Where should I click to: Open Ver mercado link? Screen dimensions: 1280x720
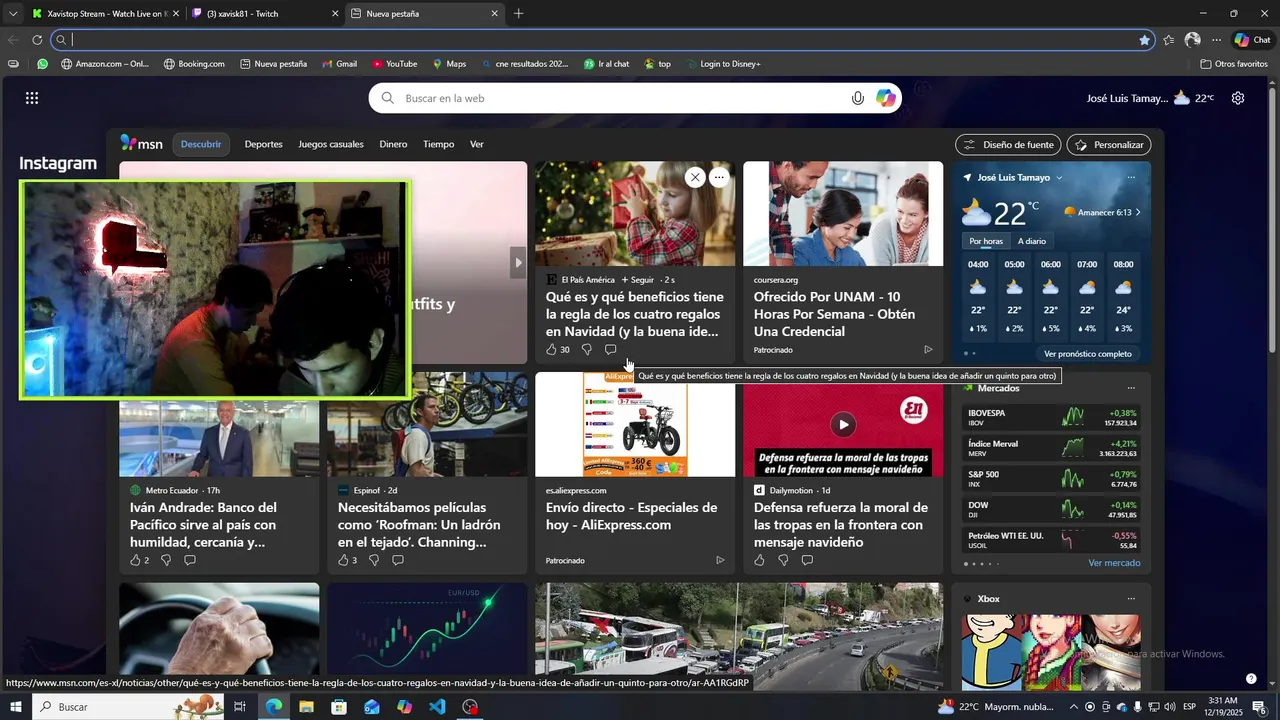pos(1114,563)
